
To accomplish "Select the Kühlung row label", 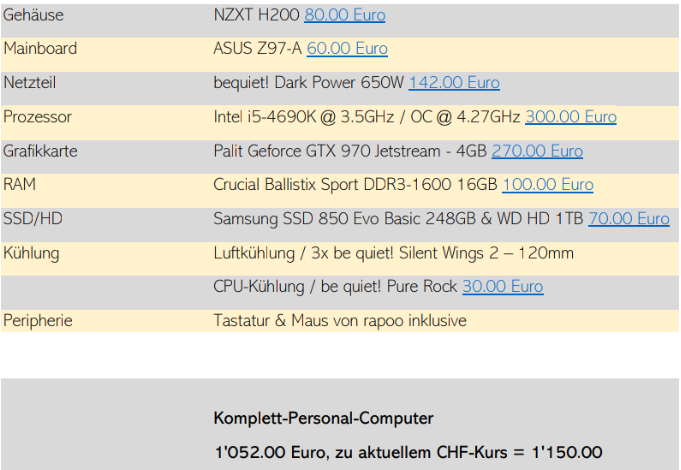I will [x=31, y=253].
